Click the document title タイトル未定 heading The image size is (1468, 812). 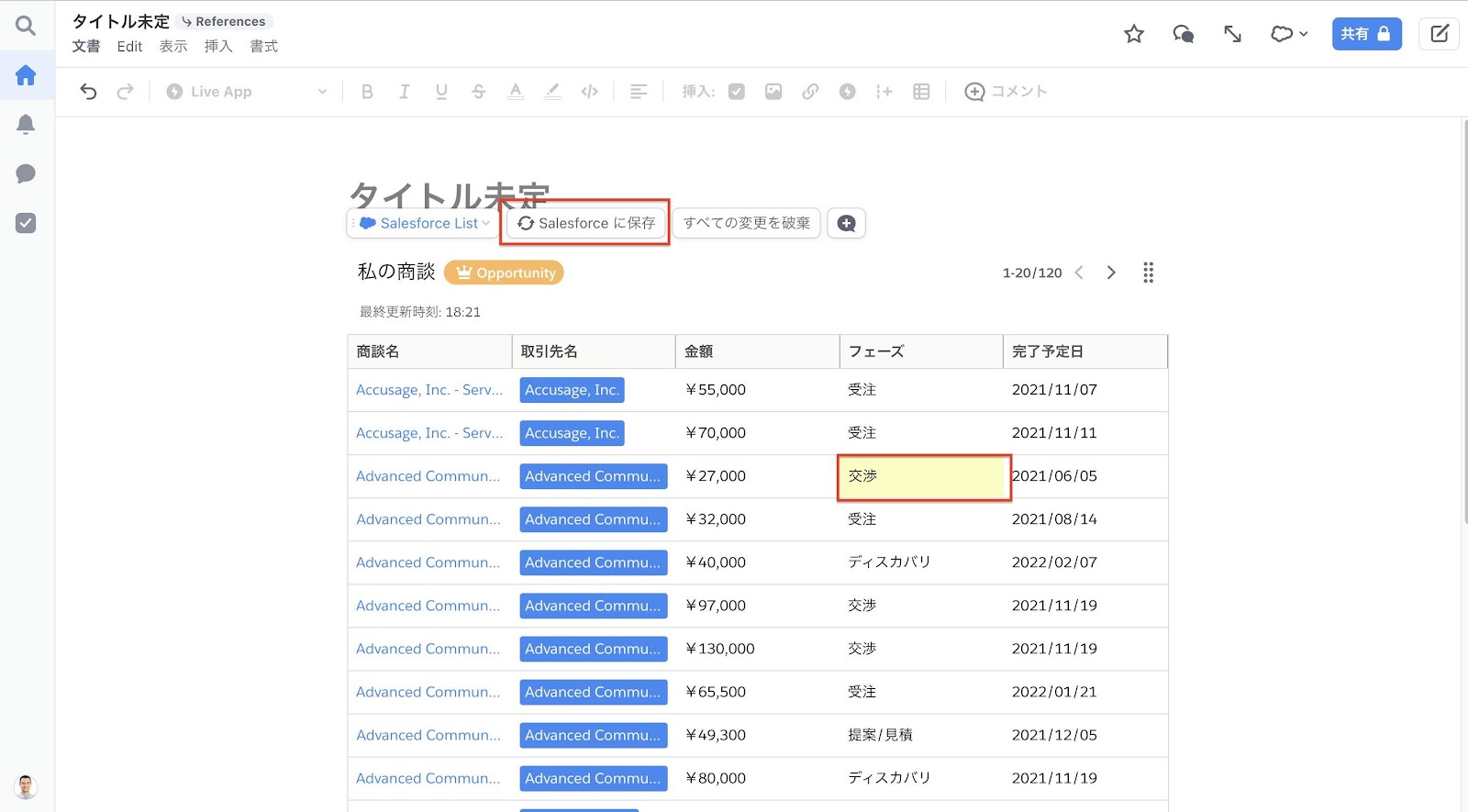[x=449, y=194]
